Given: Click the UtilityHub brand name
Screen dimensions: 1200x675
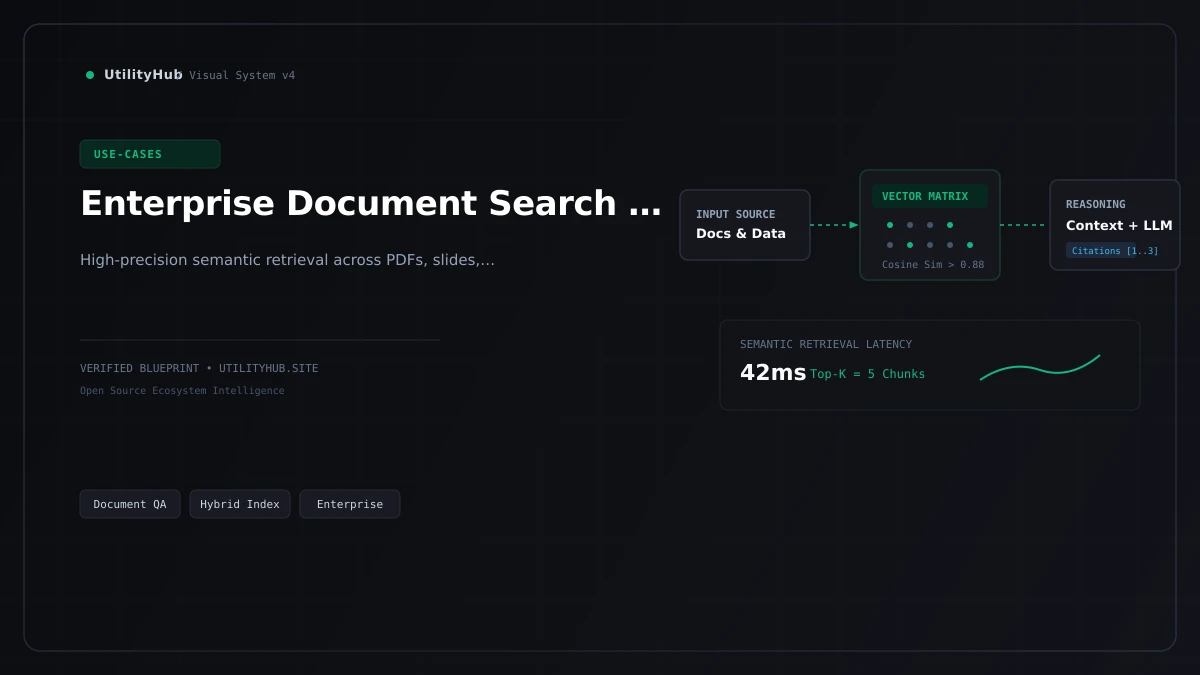Looking at the screenshot, I should pyautogui.click(x=143, y=75).
